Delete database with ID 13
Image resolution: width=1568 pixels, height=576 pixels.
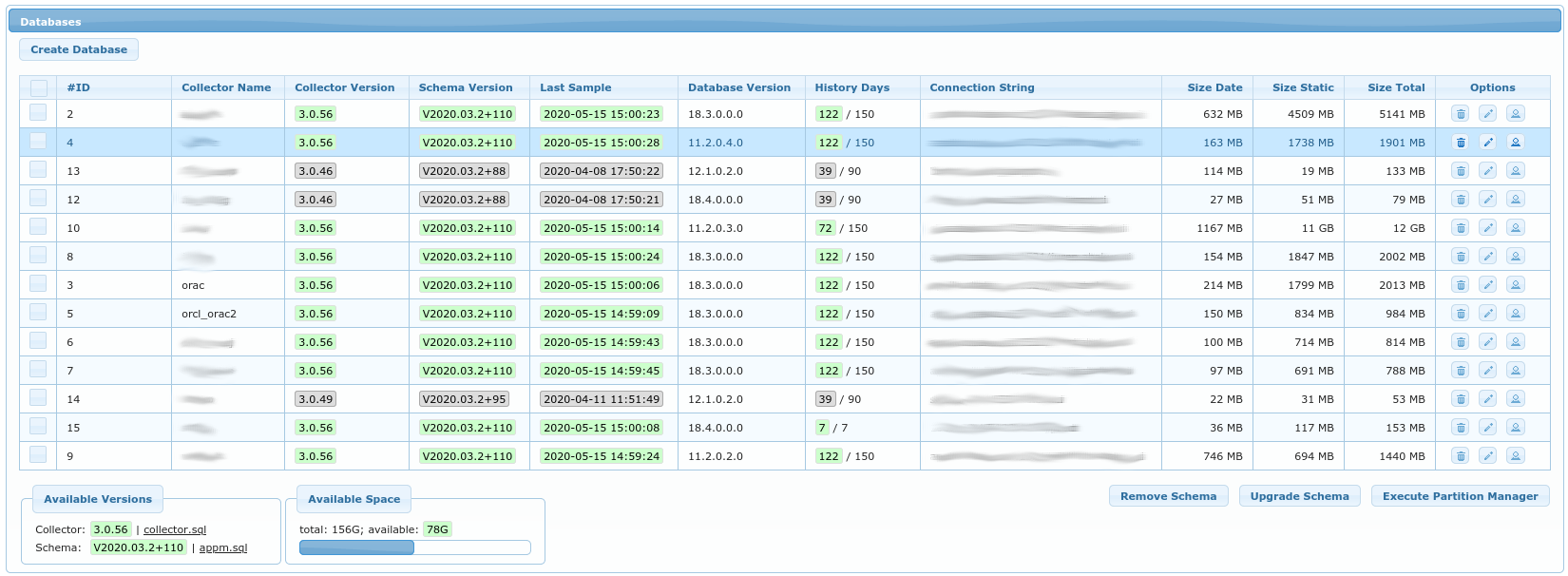1461,171
